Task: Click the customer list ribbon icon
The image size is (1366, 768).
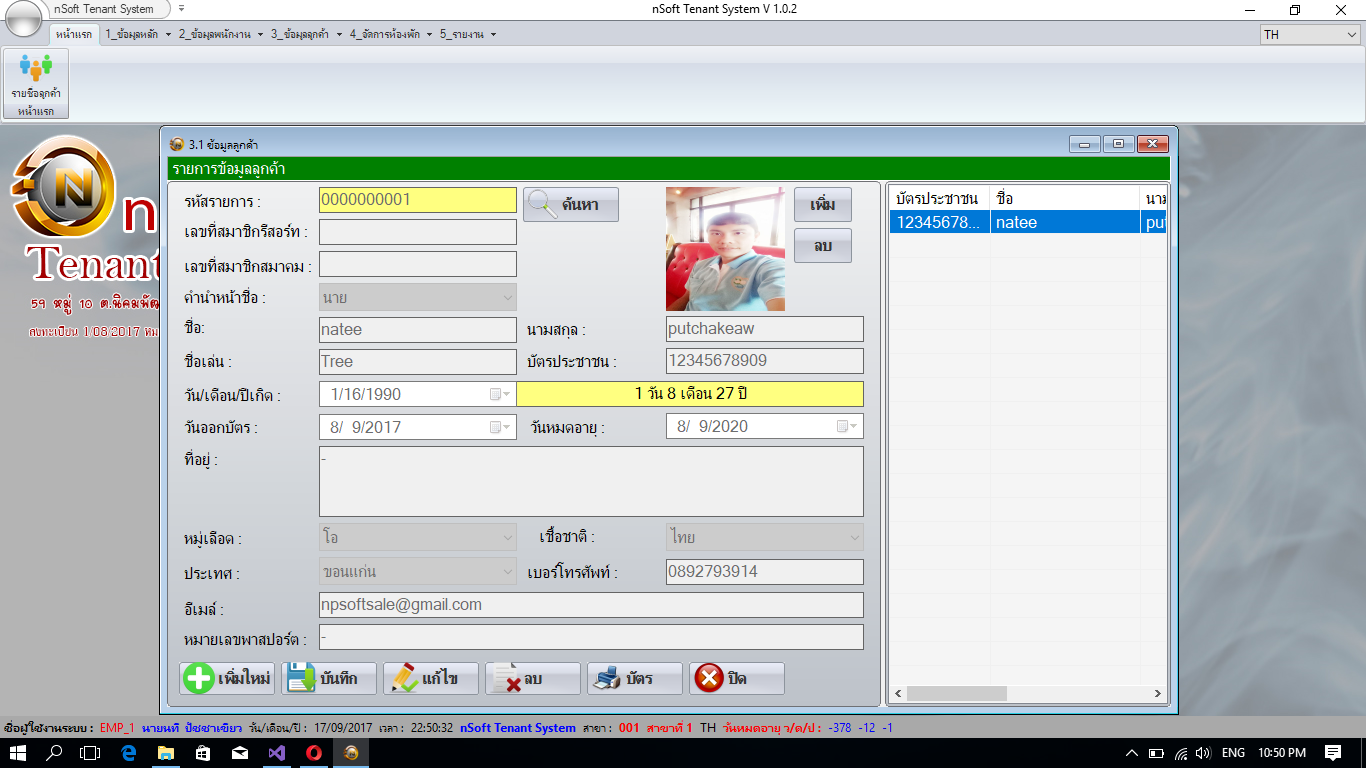Action: click(x=36, y=81)
